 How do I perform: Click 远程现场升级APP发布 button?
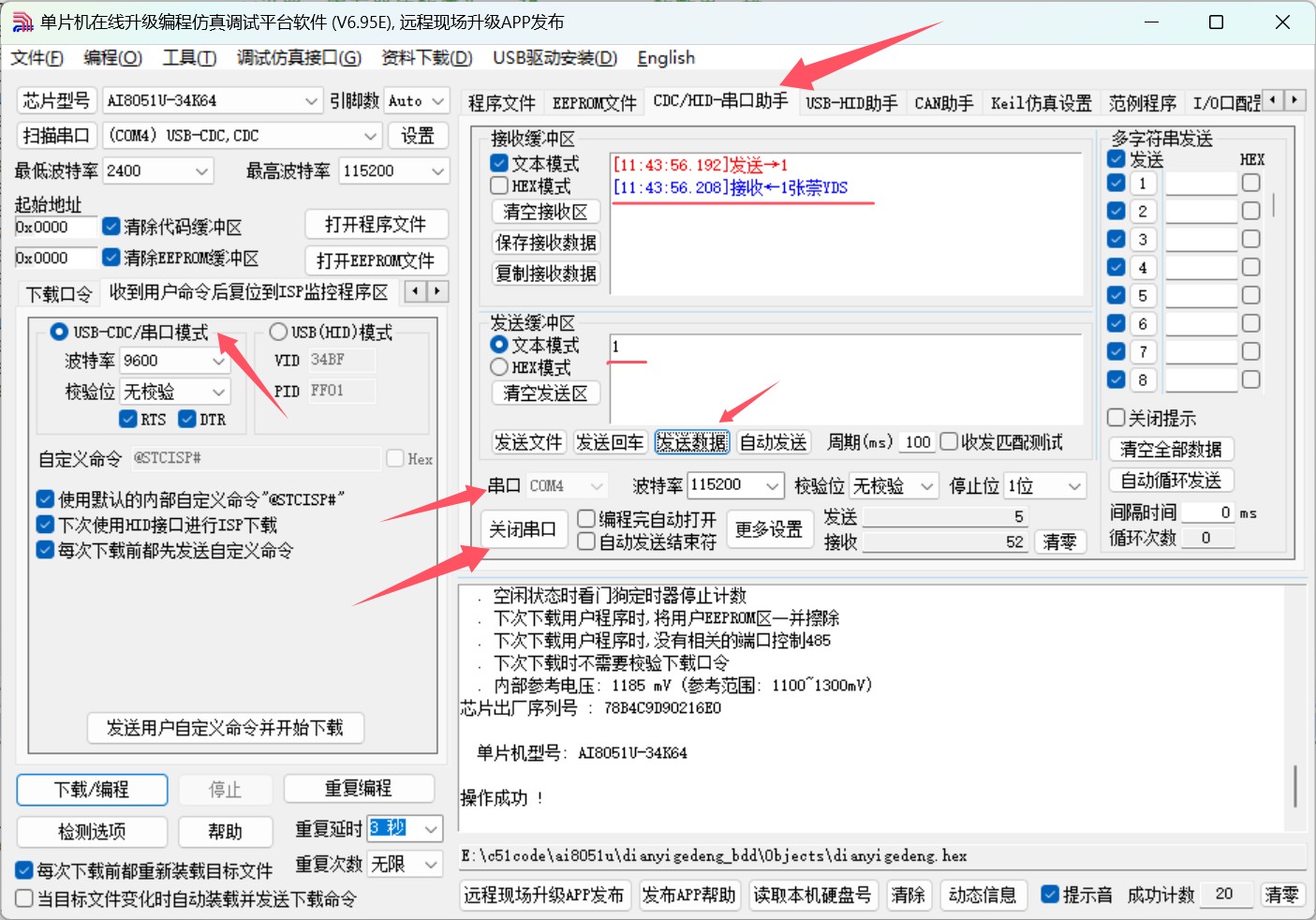pyautogui.click(x=544, y=896)
